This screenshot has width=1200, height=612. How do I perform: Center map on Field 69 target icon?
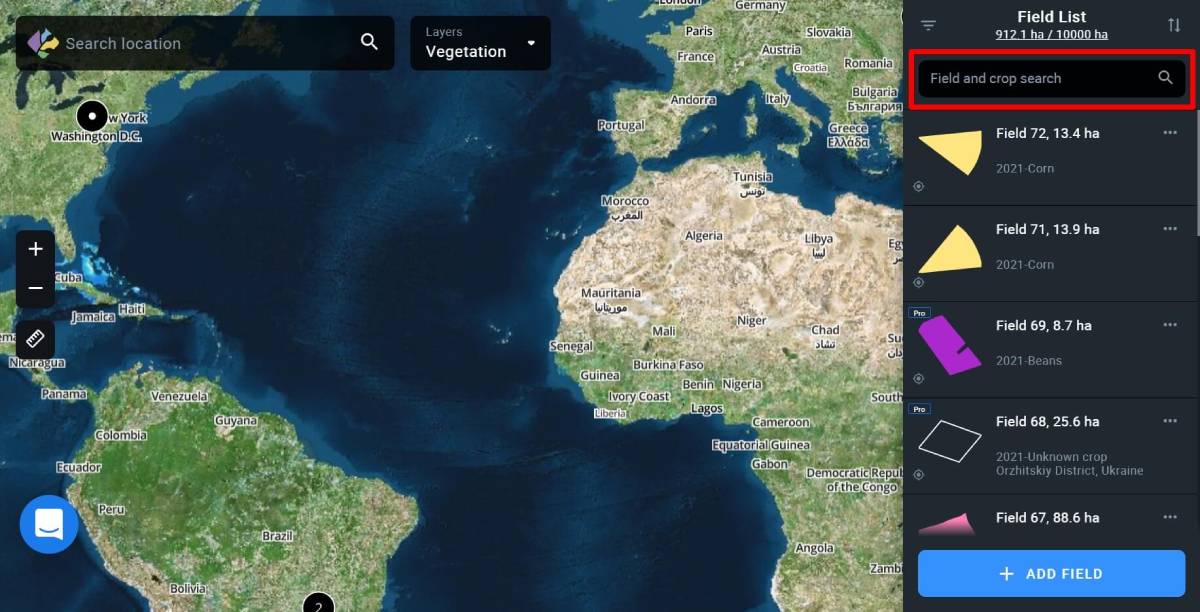pos(919,378)
